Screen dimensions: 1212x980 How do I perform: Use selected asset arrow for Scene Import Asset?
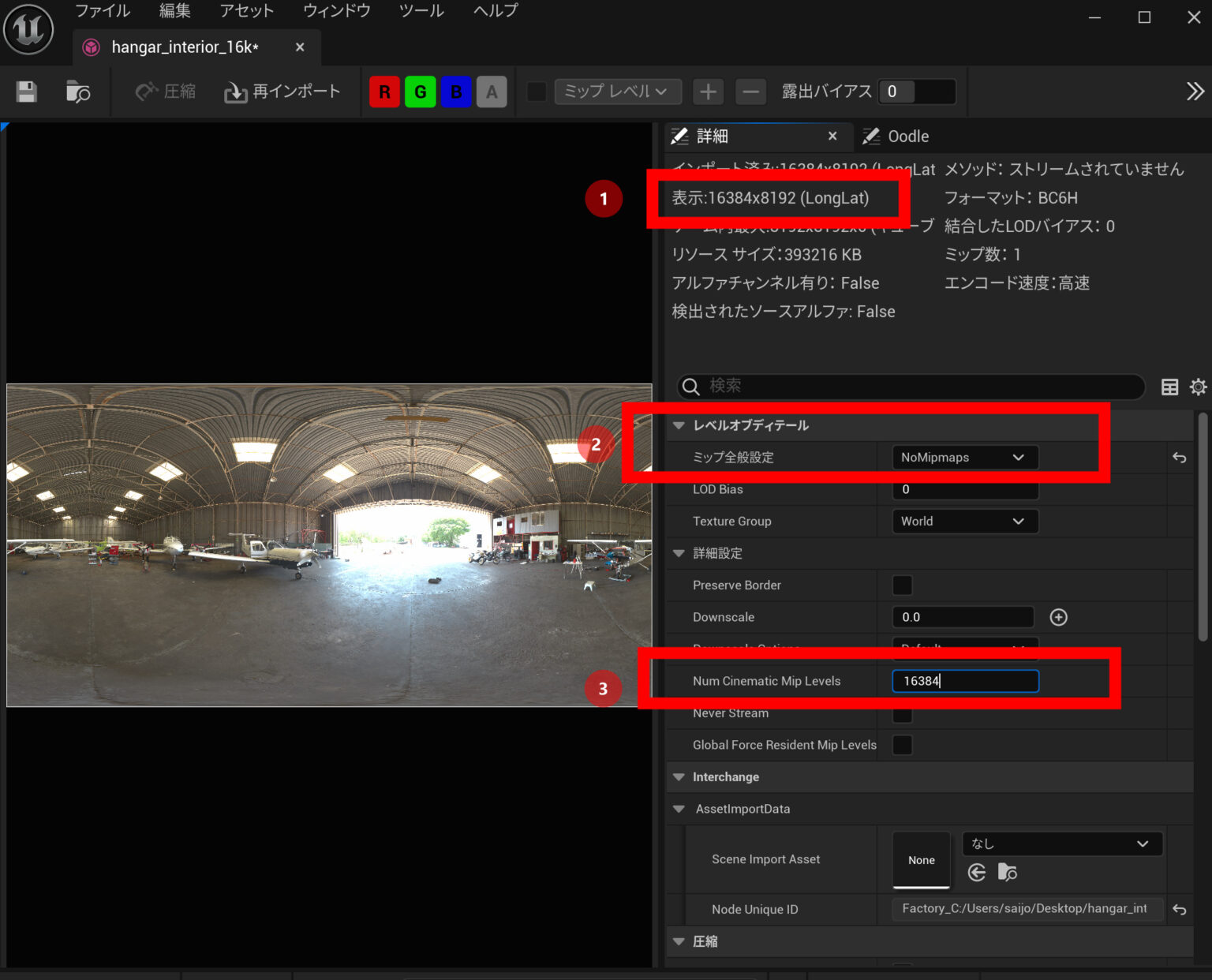pos(977,873)
